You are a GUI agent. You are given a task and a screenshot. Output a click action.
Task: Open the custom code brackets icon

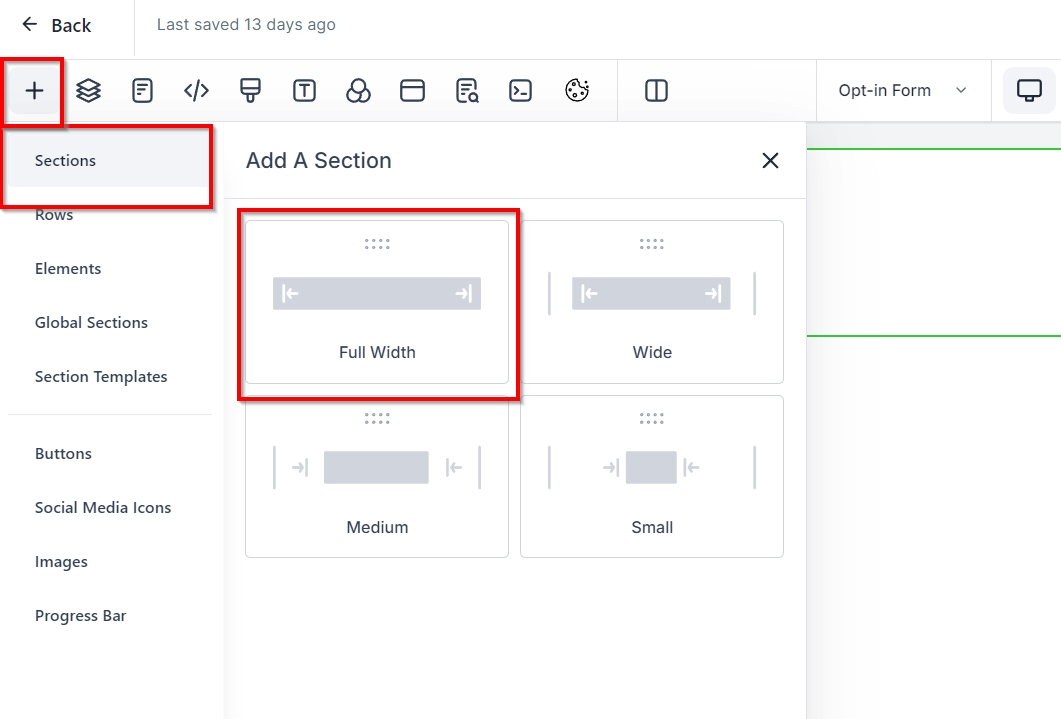click(x=196, y=91)
